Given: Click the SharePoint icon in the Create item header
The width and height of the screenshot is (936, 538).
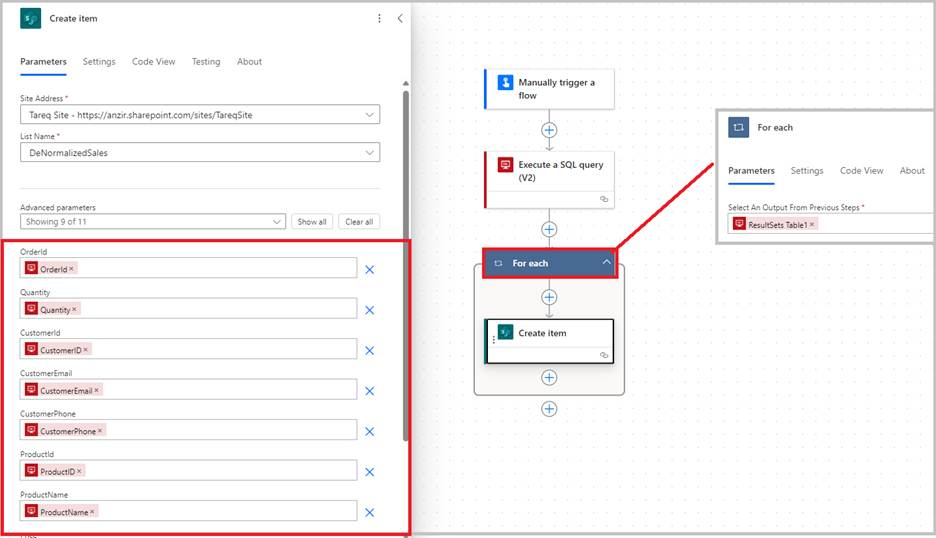Looking at the screenshot, I should point(30,19).
